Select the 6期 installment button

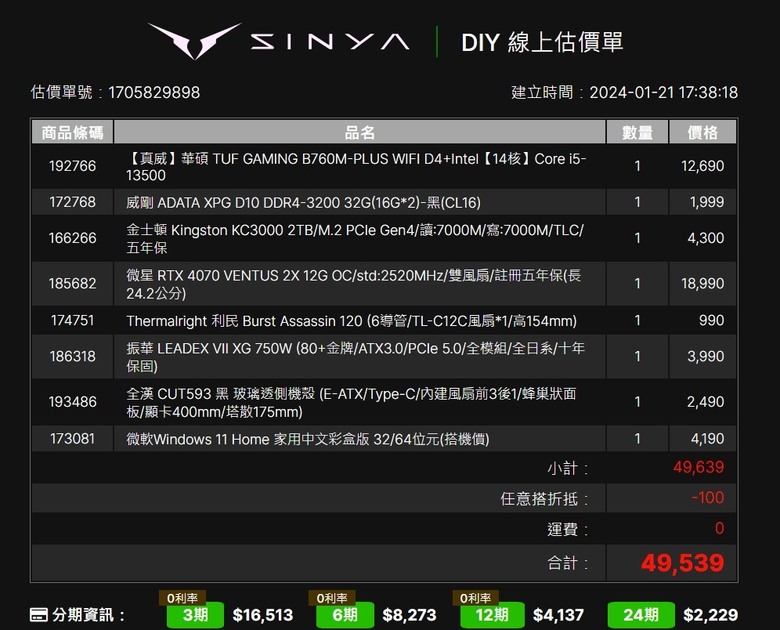click(345, 615)
